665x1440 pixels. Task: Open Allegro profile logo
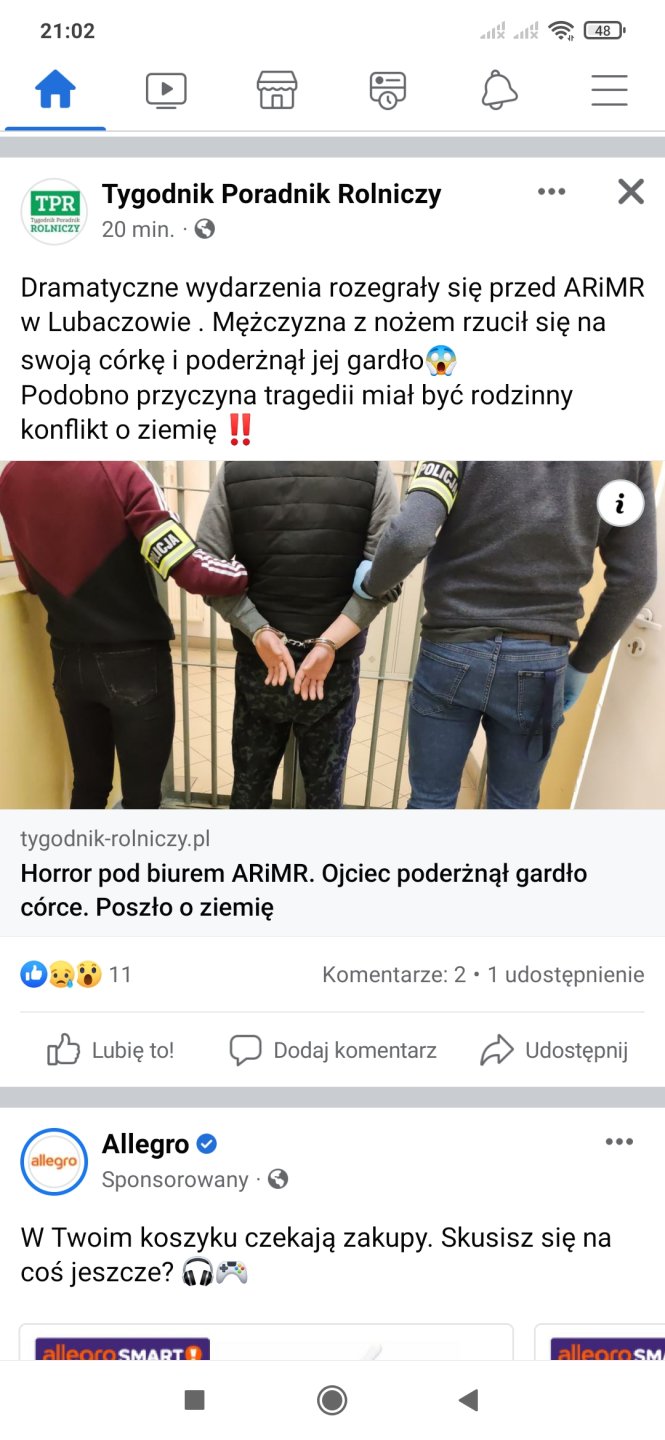click(54, 1161)
